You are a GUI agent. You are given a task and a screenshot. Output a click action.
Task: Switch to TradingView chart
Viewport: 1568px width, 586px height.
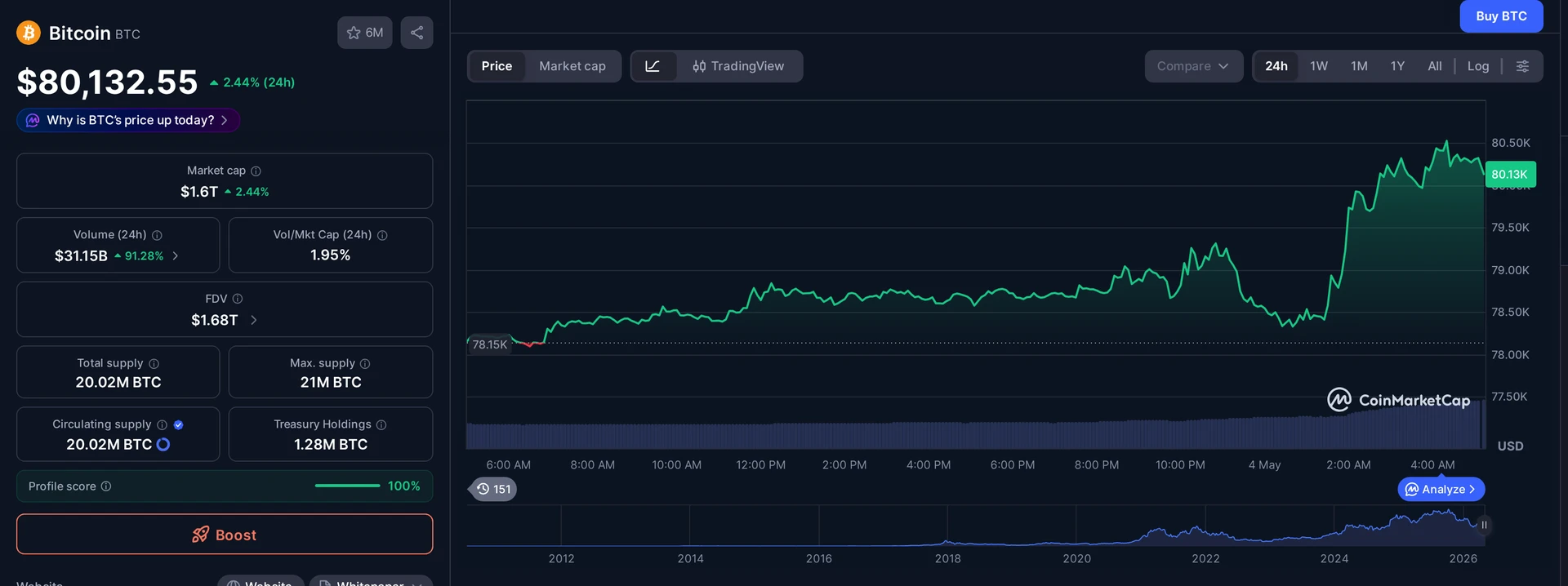[x=738, y=66]
